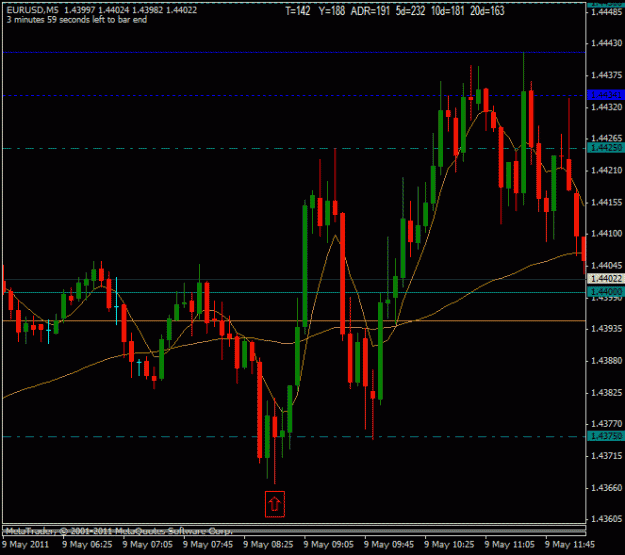Screen dimensions: 625x555
Task: Click the EURUSD,M5 chart title text
Action: pyautogui.click(x=33, y=10)
